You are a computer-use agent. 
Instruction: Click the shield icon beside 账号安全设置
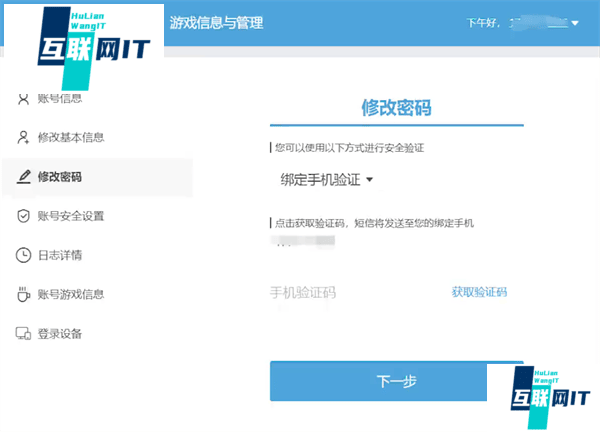pos(23,216)
